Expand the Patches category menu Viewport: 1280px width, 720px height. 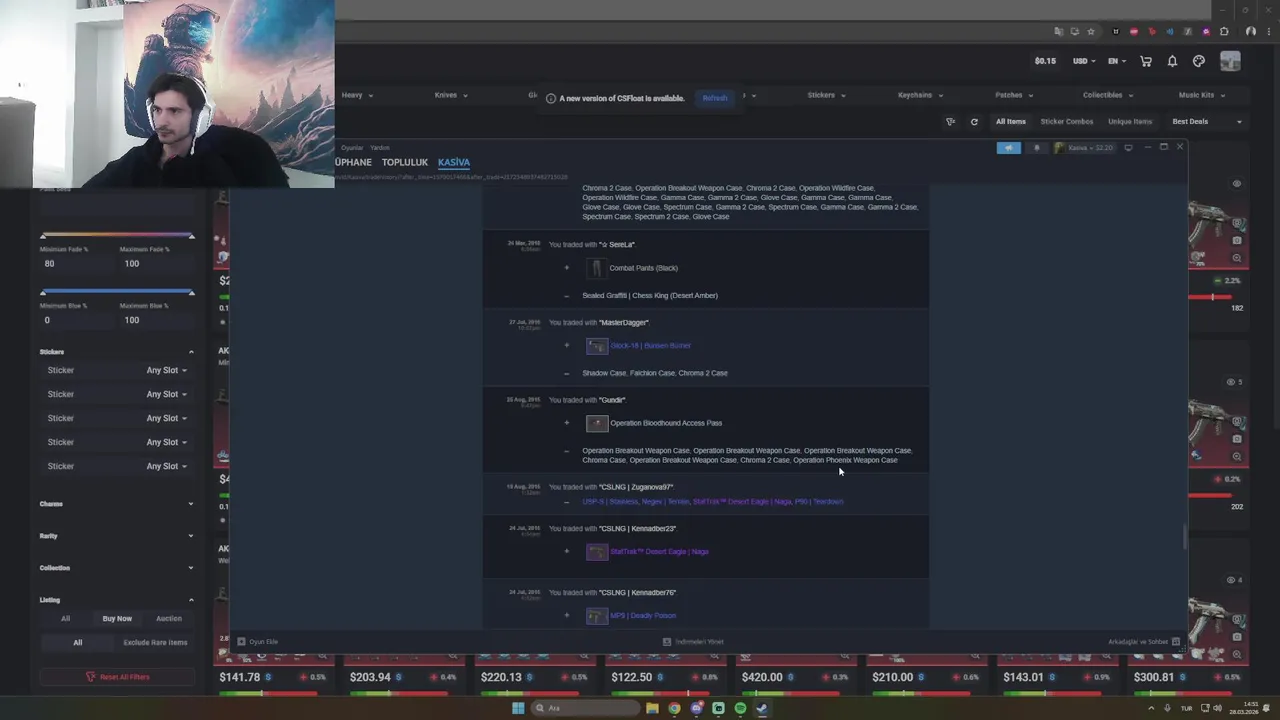(x=1014, y=95)
